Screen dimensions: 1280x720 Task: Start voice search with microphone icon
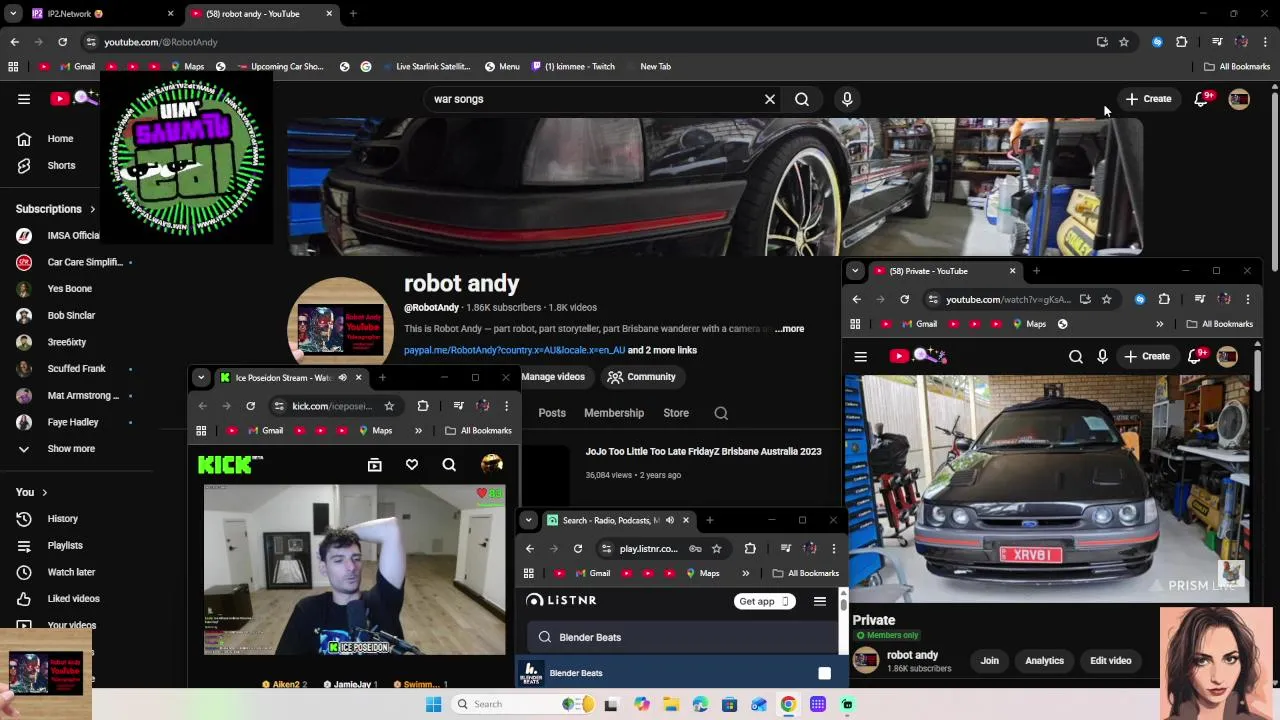(x=847, y=99)
